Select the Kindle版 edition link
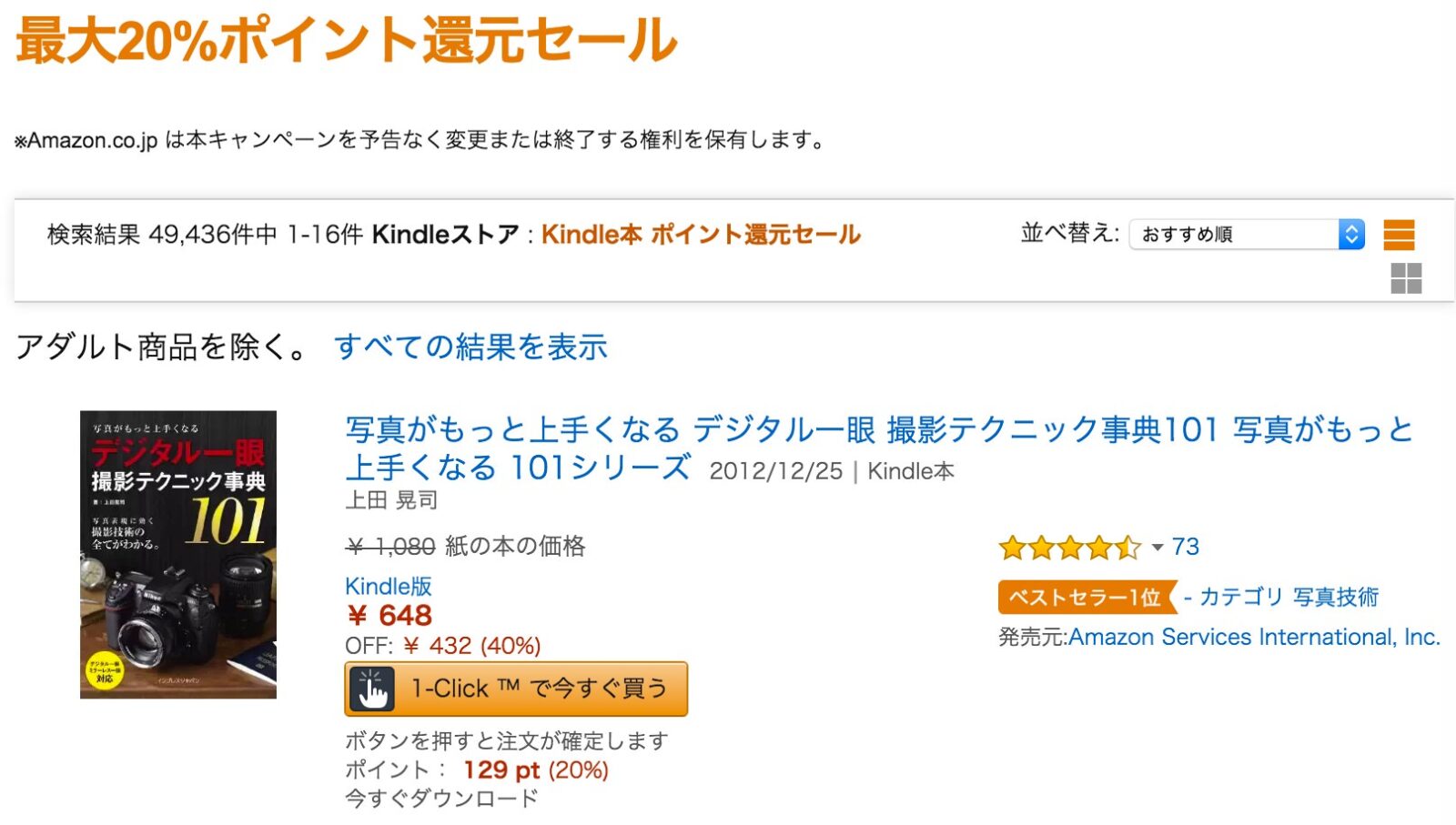This screenshot has width=1456, height=825. [x=388, y=587]
